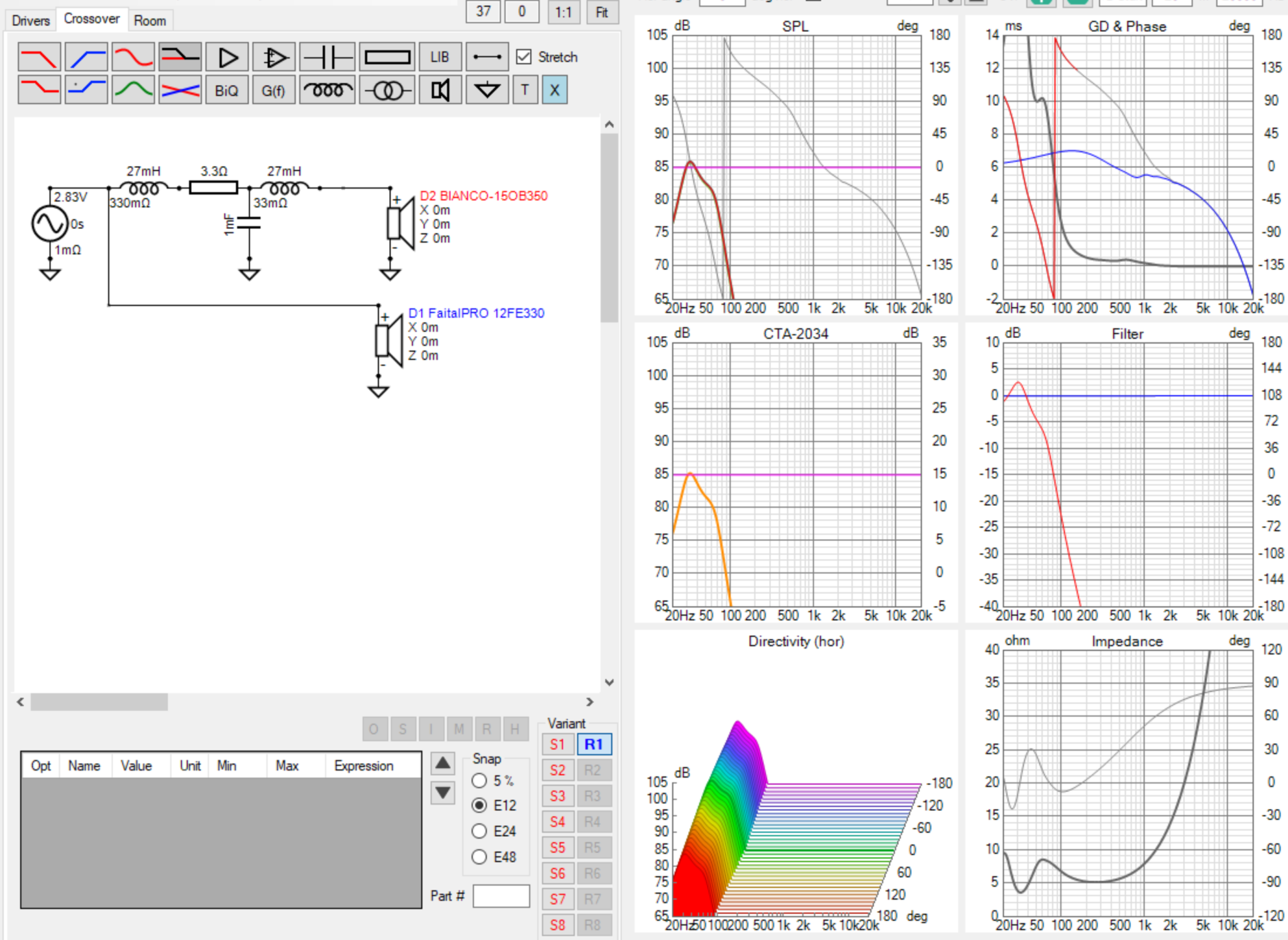This screenshot has width=1288, height=940.
Task: Select the red low-shelf filter tool
Action: [40, 90]
